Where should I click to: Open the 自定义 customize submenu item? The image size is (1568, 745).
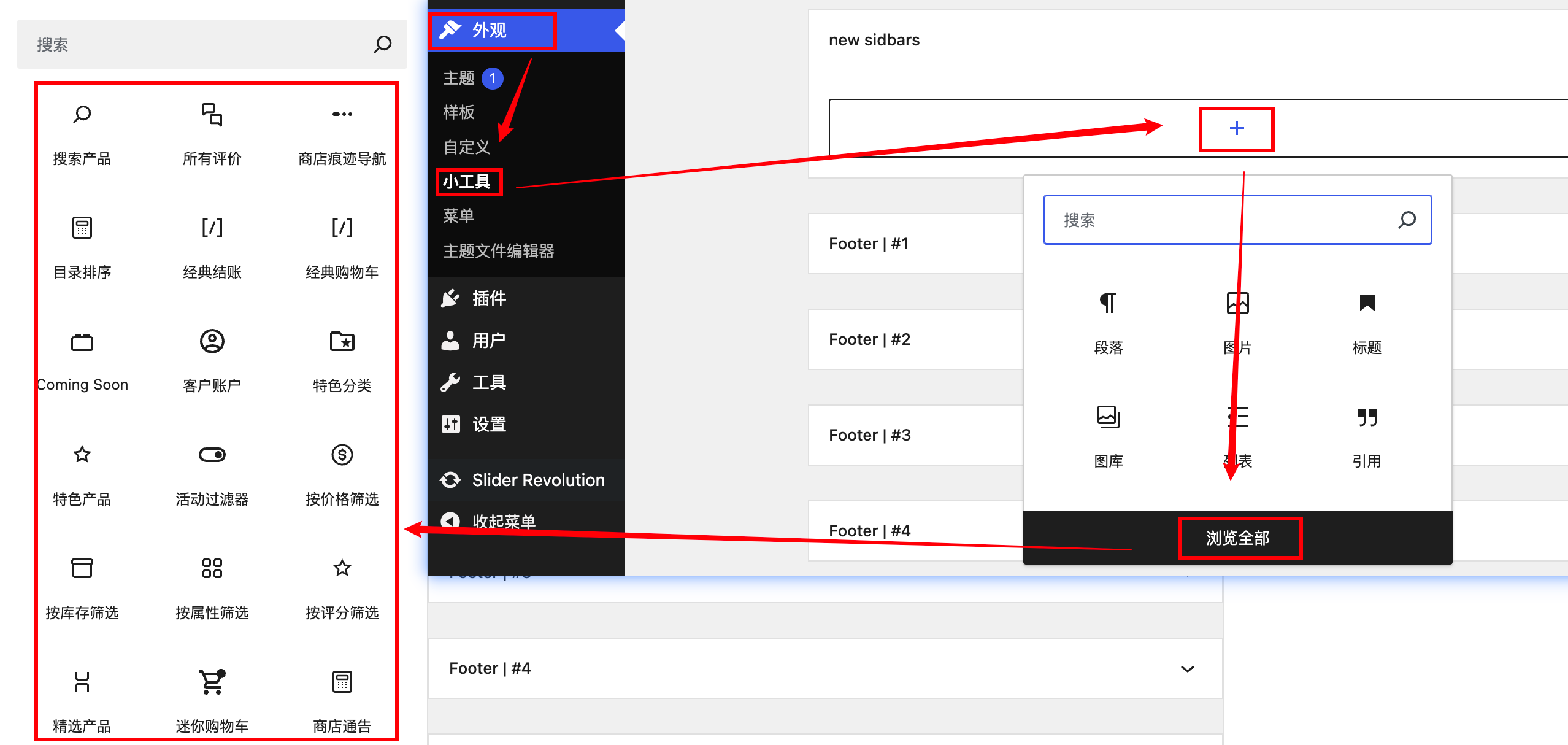[x=467, y=147]
